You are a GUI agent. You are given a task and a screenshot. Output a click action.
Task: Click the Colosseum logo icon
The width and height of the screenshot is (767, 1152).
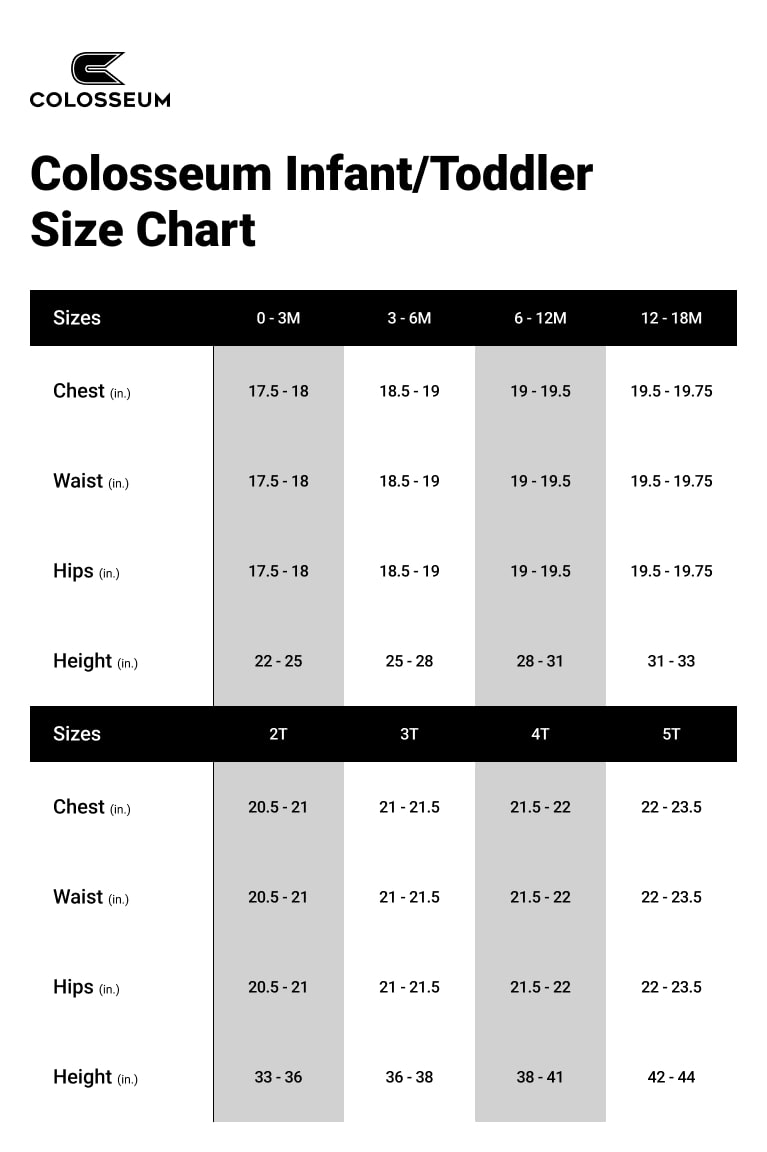98,69
